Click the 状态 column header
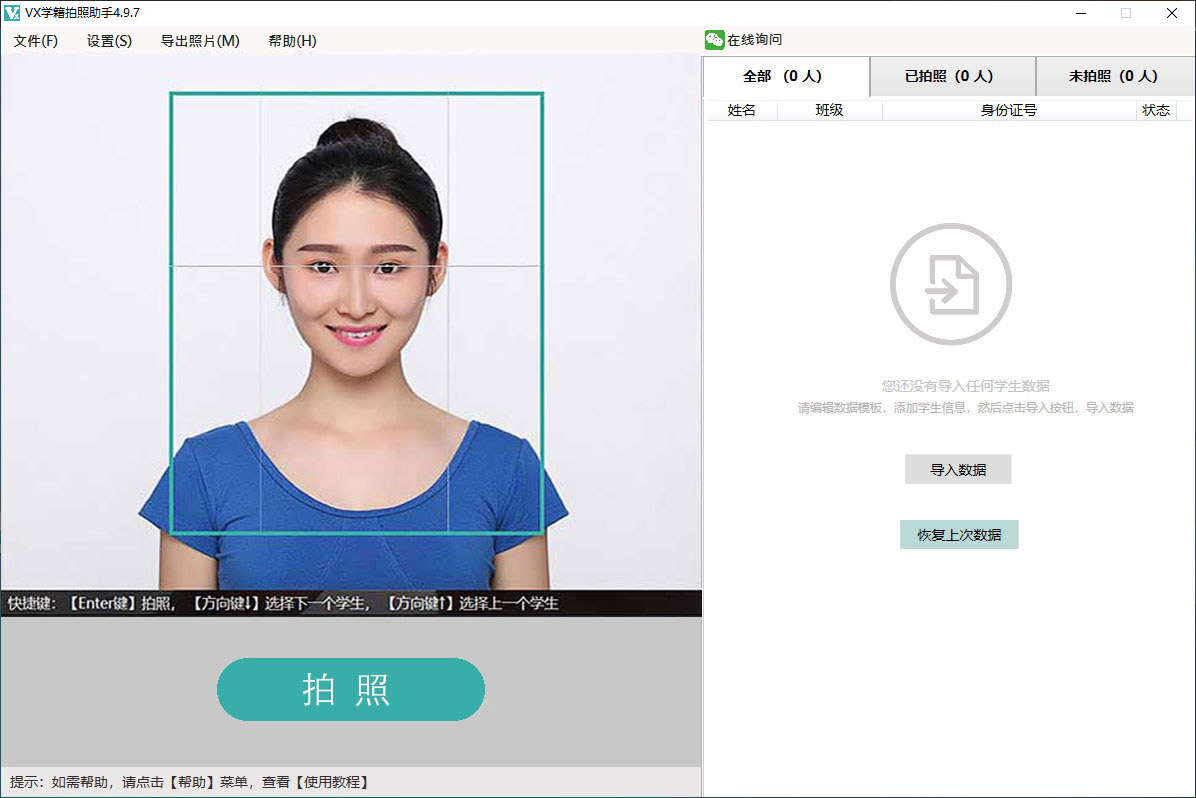The image size is (1196, 798). pyautogui.click(x=1156, y=111)
